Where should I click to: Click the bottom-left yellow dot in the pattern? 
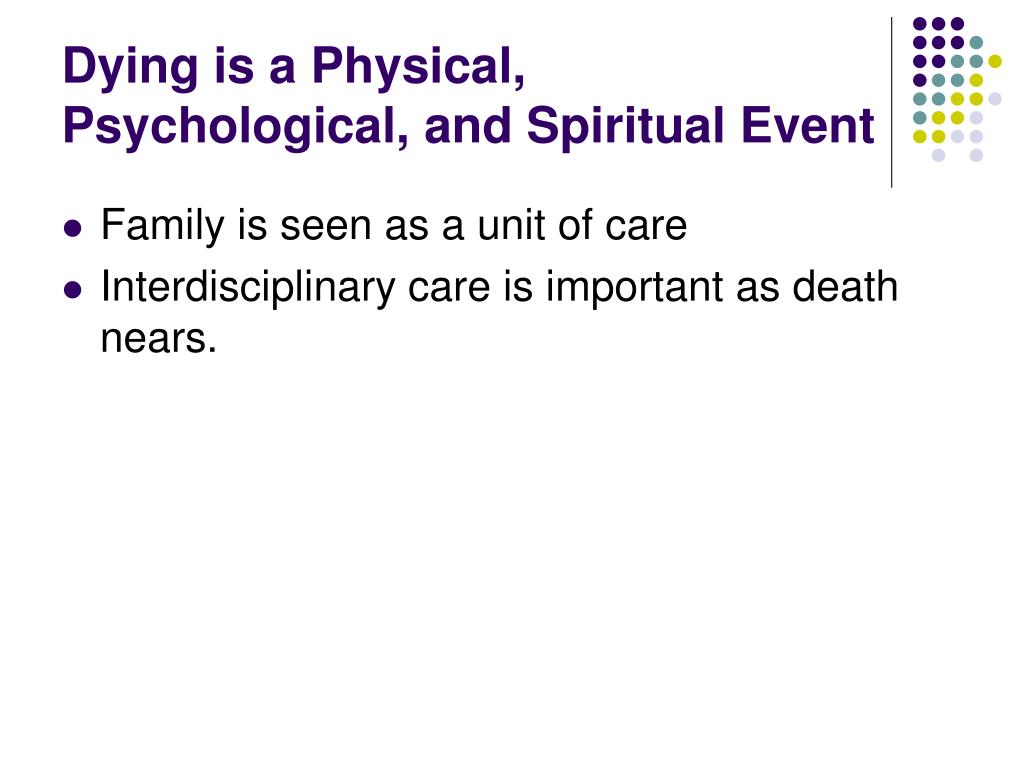[920, 136]
